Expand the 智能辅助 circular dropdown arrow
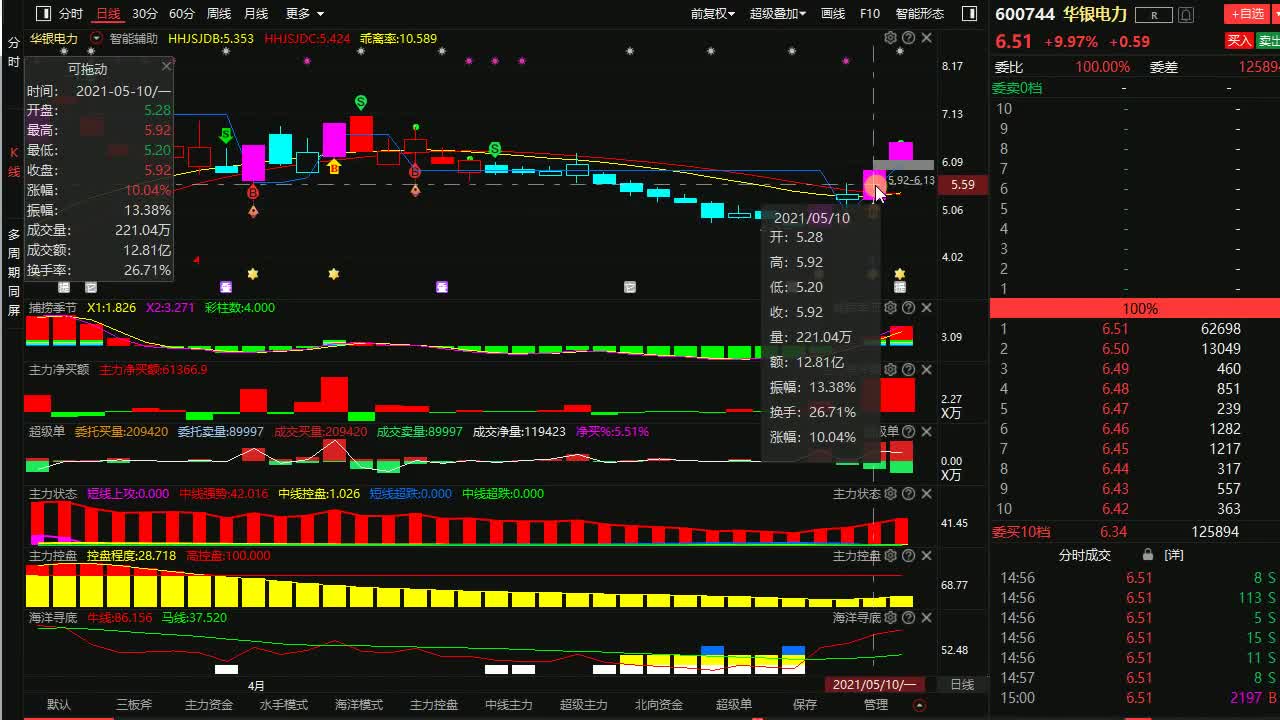The height and width of the screenshot is (720, 1280). [96, 38]
